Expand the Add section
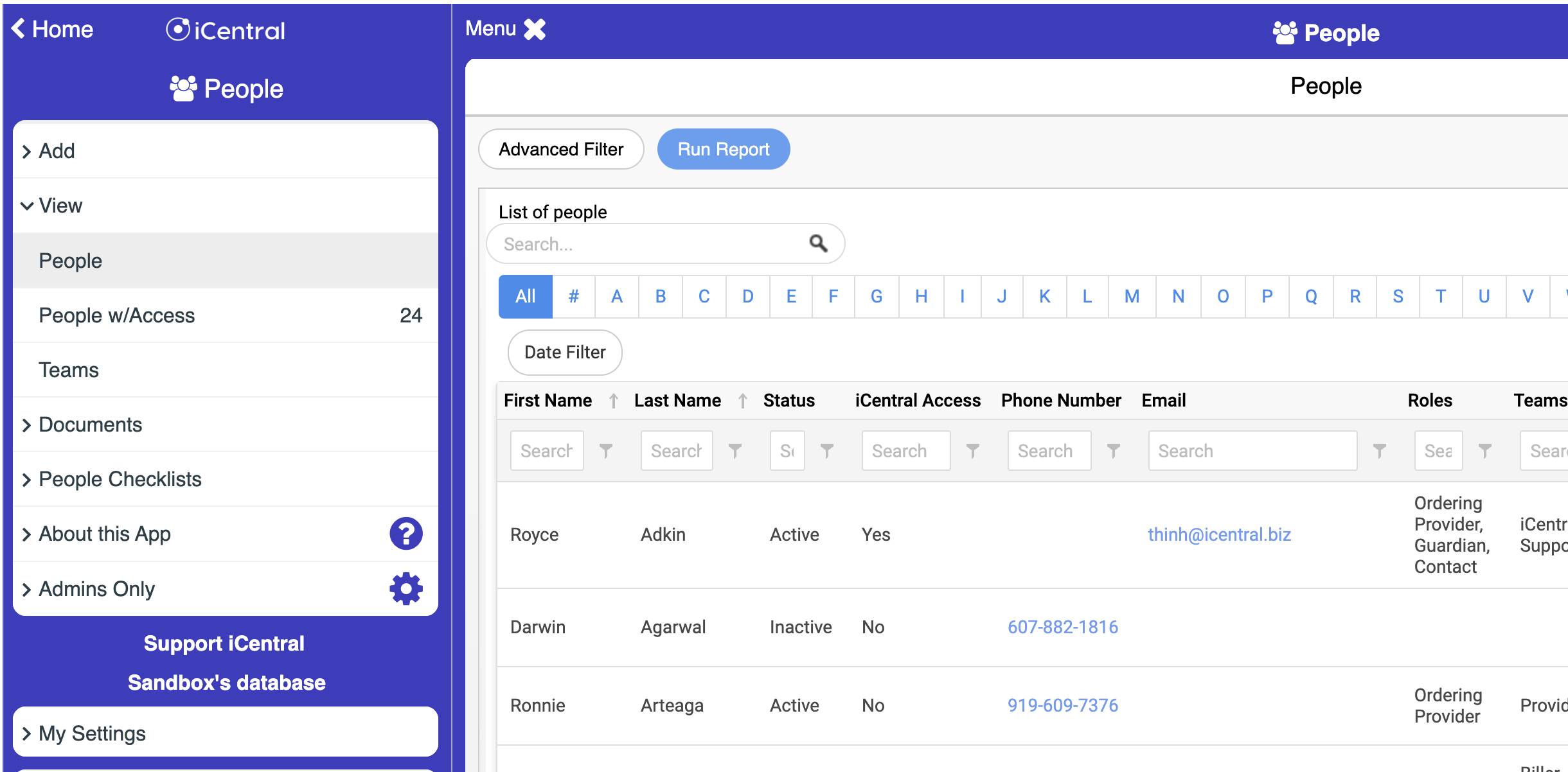The width and height of the screenshot is (1568, 772). tap(57, 151)
